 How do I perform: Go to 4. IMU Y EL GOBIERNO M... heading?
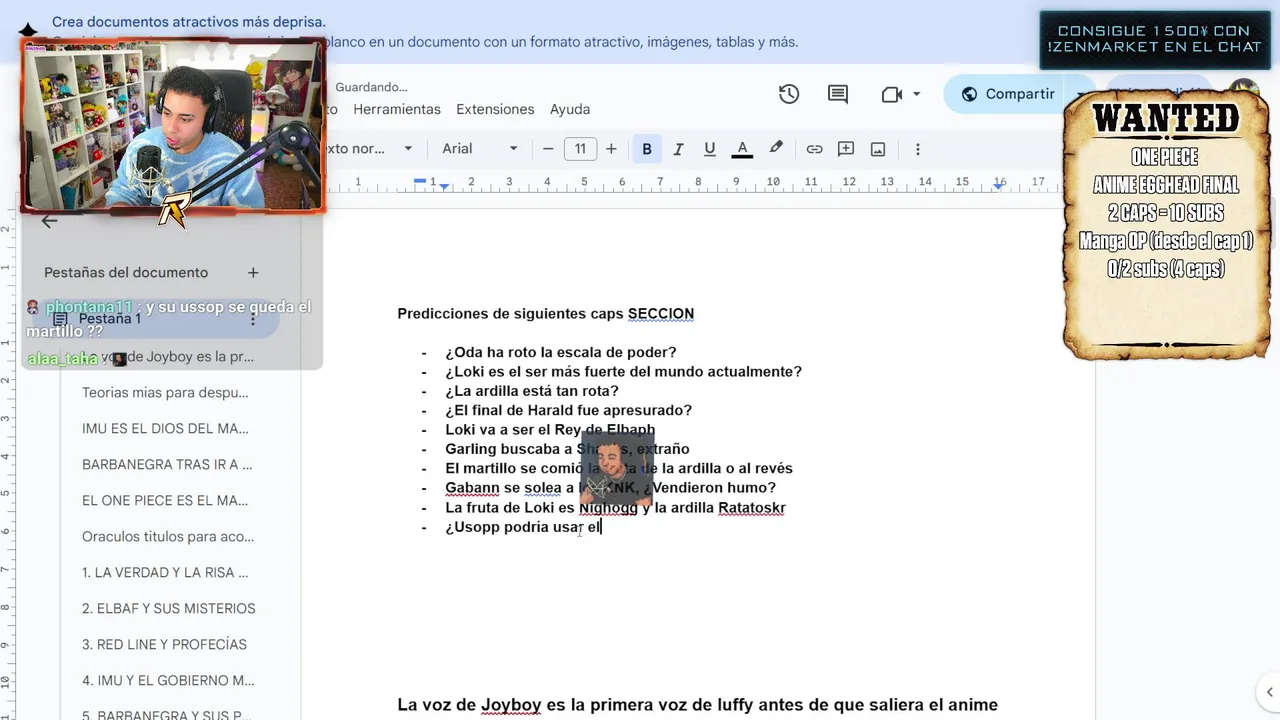point(168,680)
